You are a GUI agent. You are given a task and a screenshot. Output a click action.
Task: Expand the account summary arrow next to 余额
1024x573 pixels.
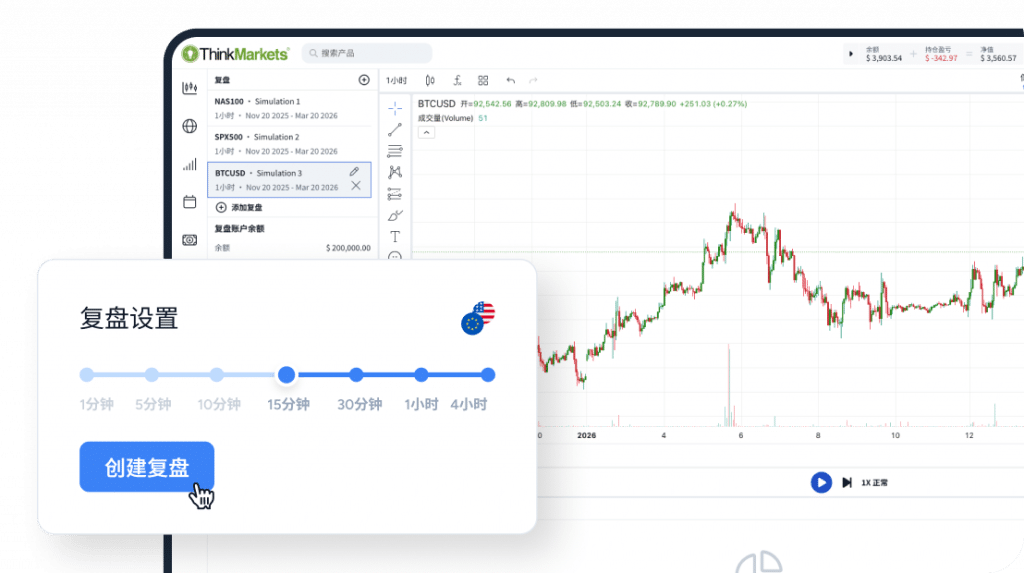pyautogui.click(x=850, y=54)
